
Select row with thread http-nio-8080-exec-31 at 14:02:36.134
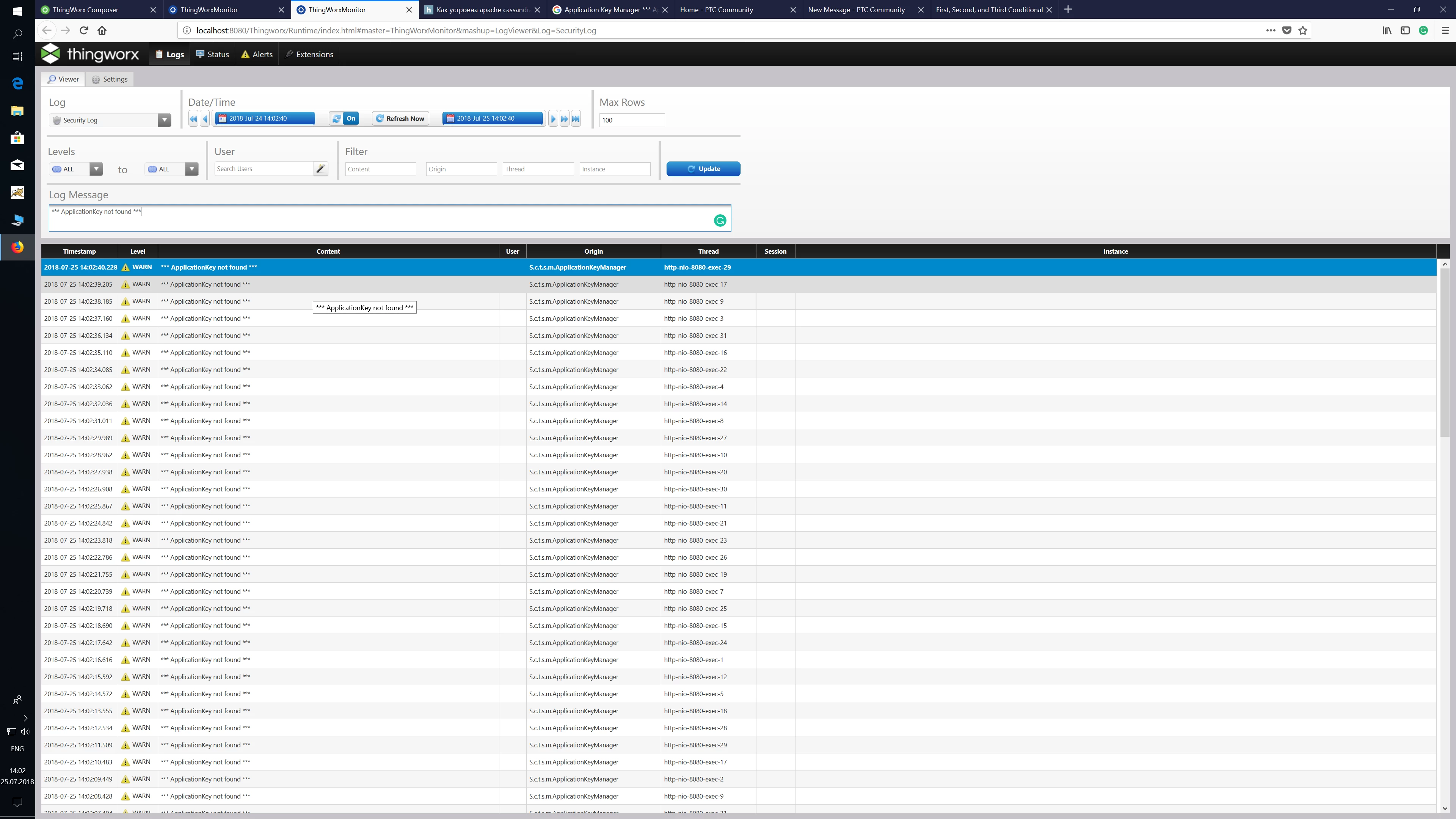pyautogui.click(x=739, y=336)
